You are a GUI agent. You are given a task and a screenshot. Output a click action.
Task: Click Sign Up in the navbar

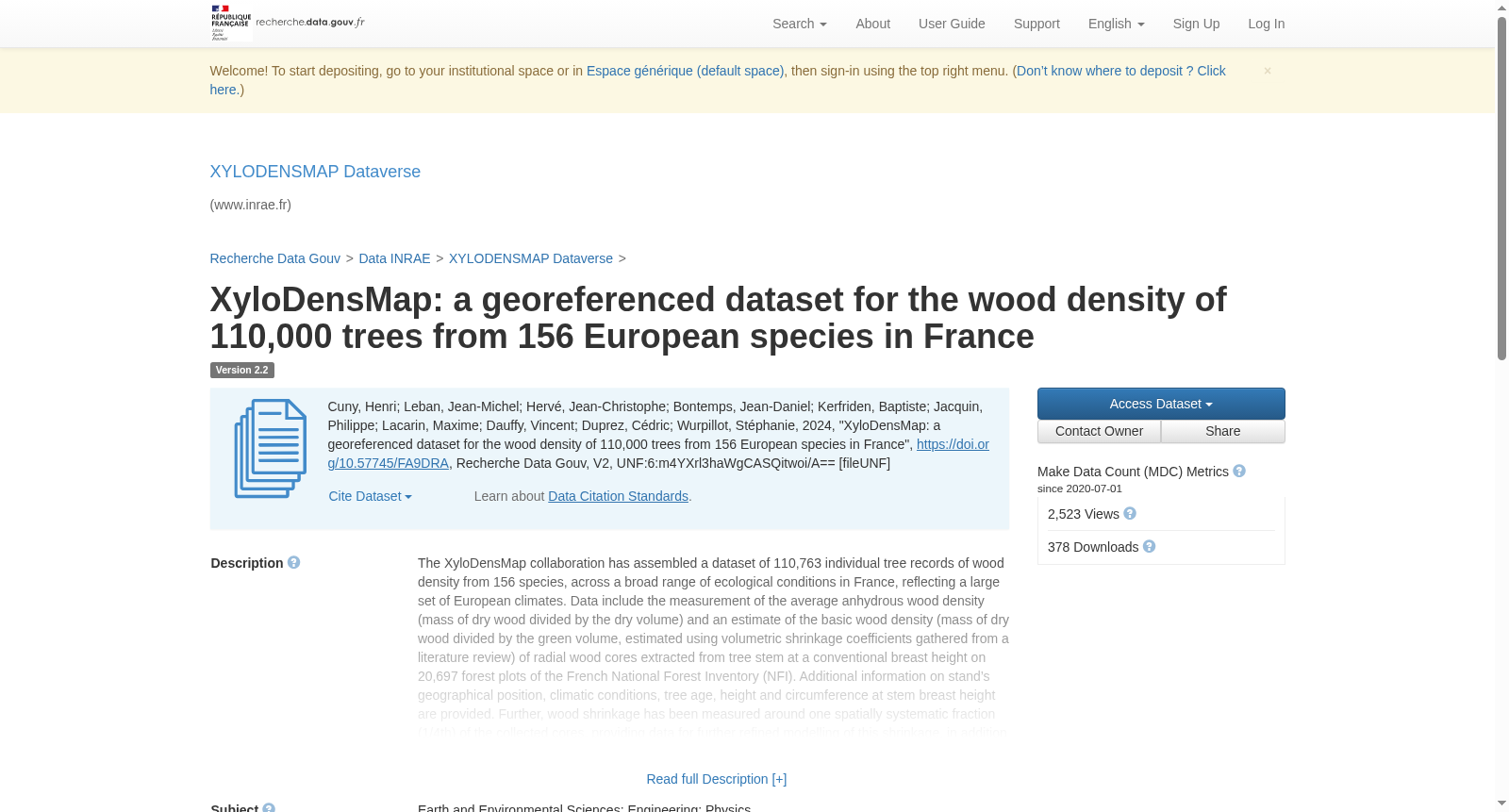[x=1196, y=24]
